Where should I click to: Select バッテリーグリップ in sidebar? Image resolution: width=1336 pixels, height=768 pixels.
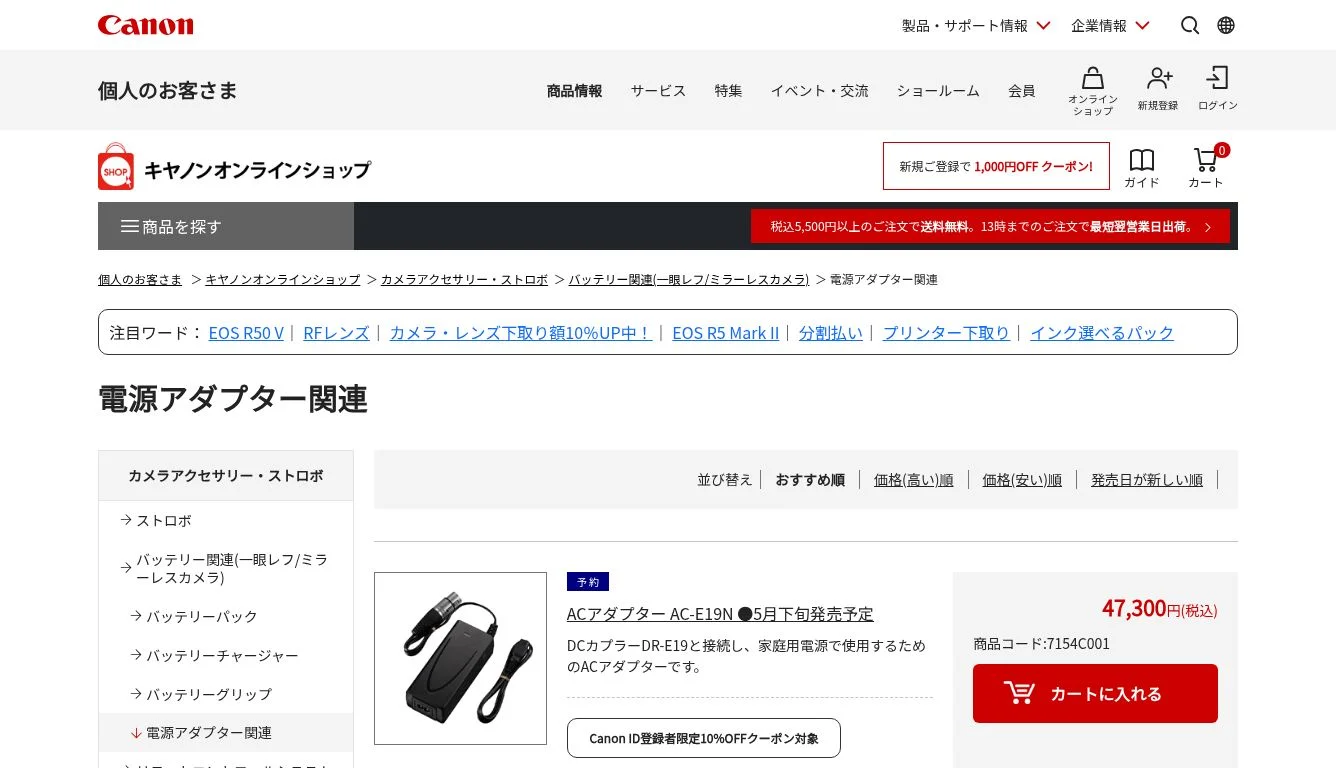click(209, 694)
